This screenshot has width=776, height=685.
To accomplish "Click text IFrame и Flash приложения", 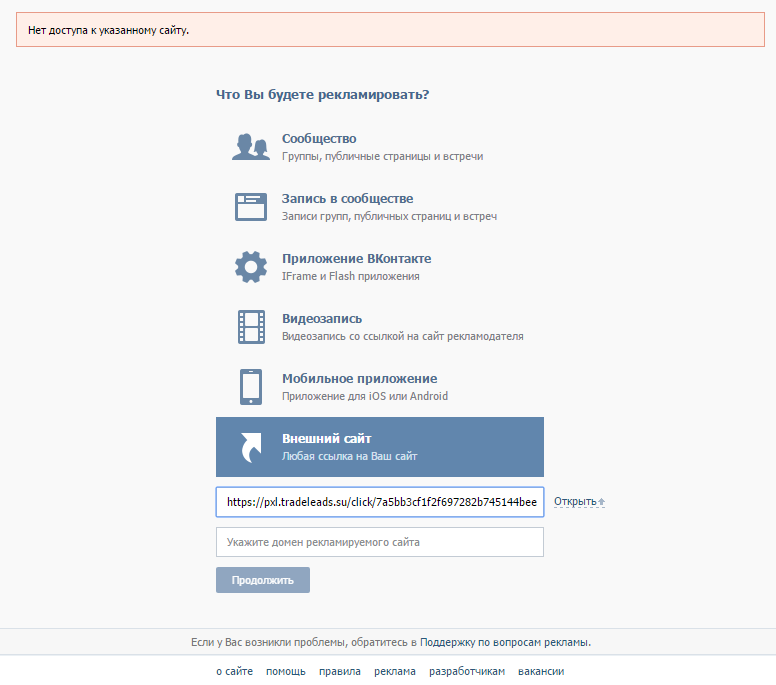I will [x=351, y=276].
